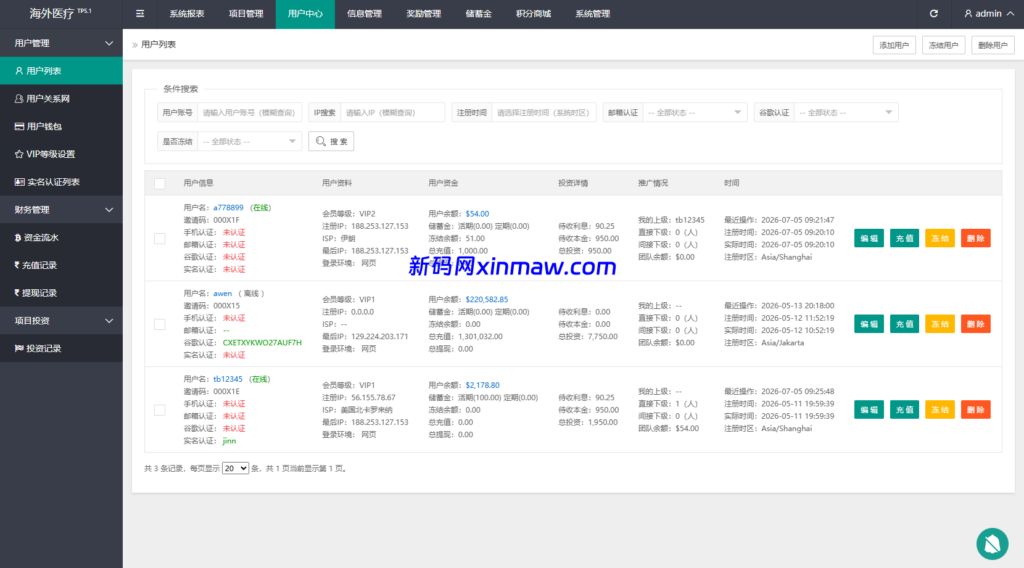
Task: Open the 邮箱认证 status dropdown
Action: pos(694,112)
